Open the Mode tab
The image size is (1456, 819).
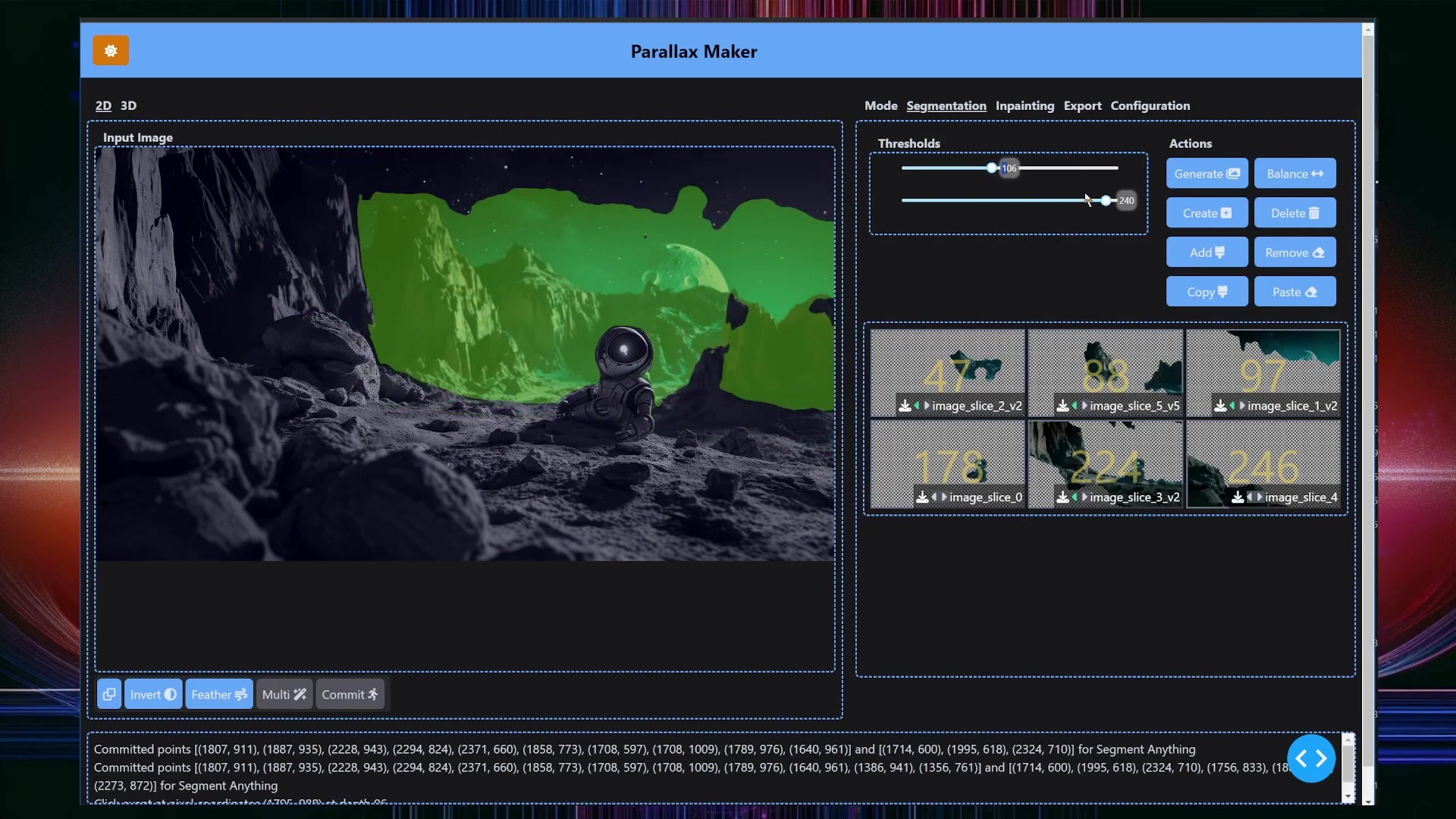(x=880, y=105)
